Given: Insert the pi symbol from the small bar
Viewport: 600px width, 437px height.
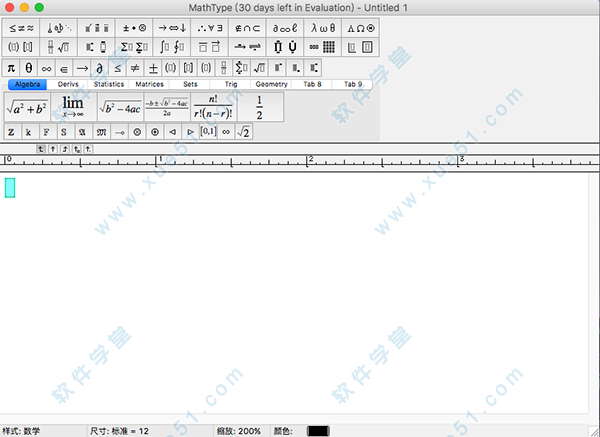Looking at the screenshot, I should click(11, 68).
